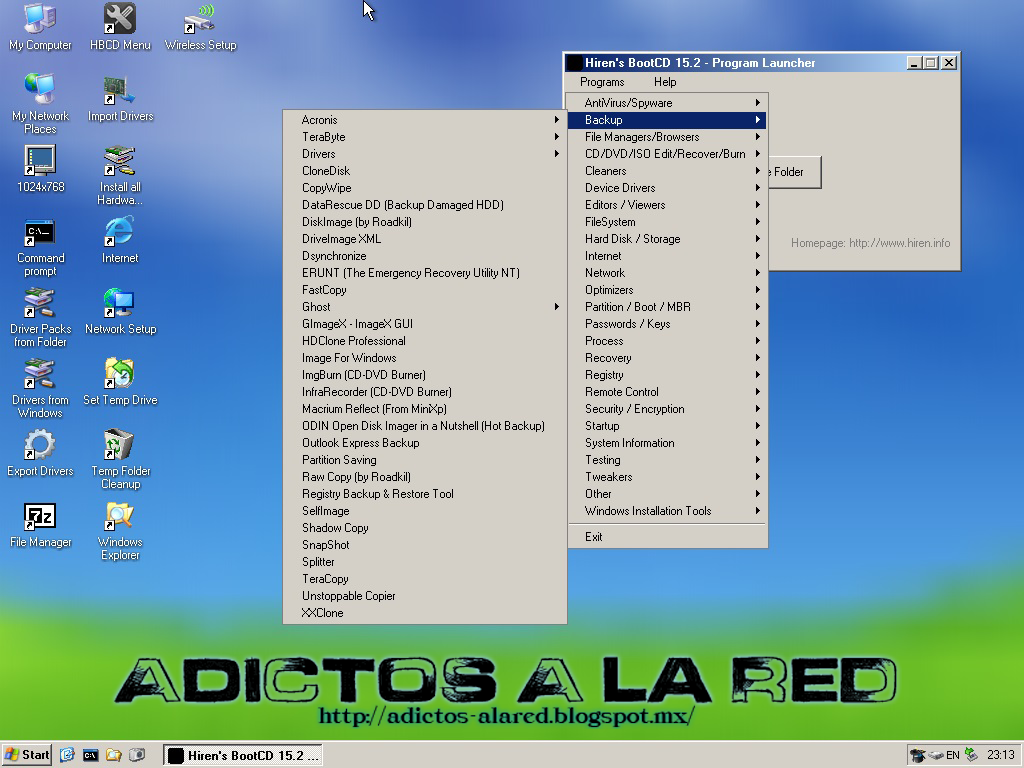Open My Computer desktop icon
The image size is (1024, 768).
[x=40, y=27]
